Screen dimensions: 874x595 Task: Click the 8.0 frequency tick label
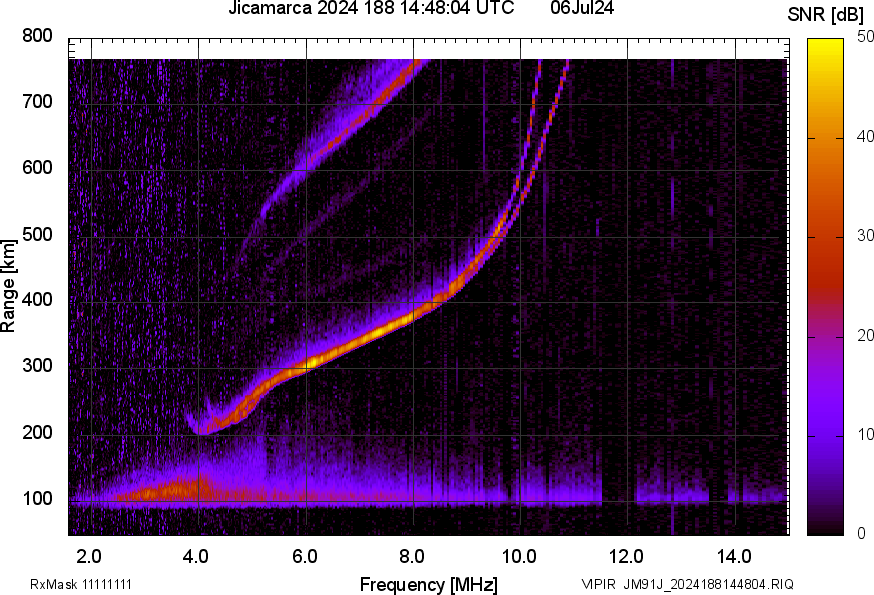(x=412, y=555)
